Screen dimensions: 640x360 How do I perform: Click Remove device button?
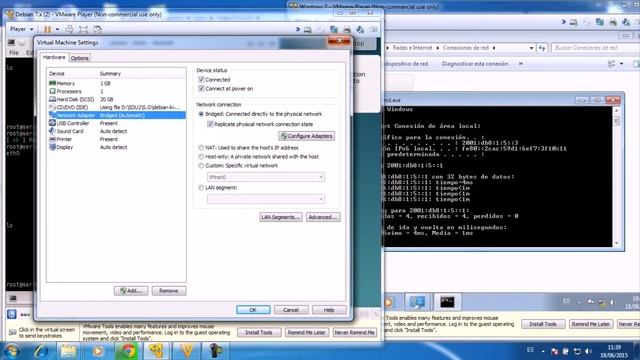[x=169, y=291]
